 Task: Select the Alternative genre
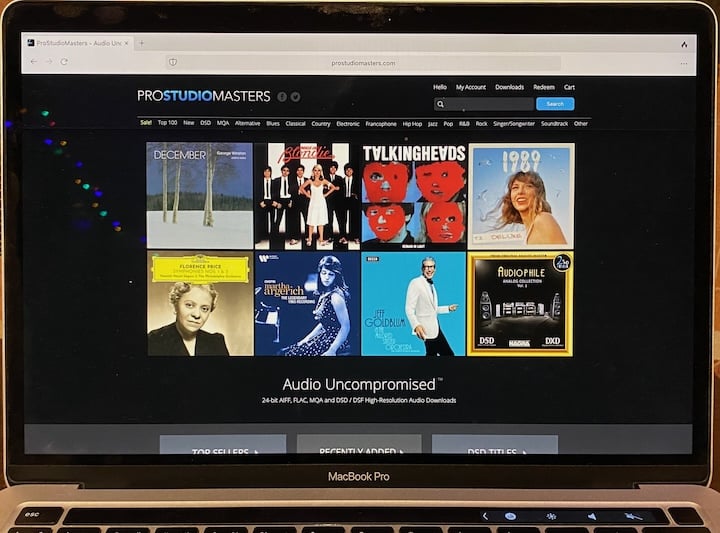[248, 123]
